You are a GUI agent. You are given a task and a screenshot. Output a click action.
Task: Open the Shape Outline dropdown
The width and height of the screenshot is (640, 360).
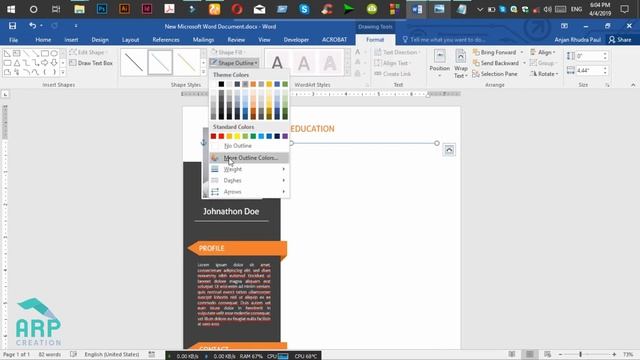click(234, 63)
